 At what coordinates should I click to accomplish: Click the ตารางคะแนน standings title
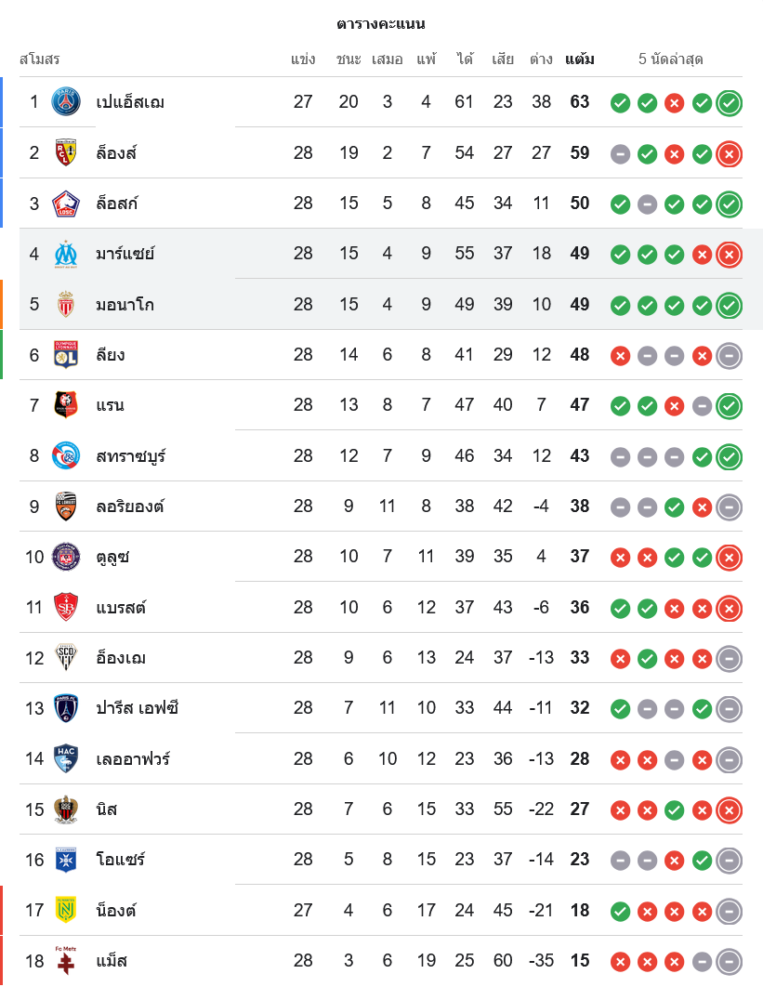click(x=381, y=23)
